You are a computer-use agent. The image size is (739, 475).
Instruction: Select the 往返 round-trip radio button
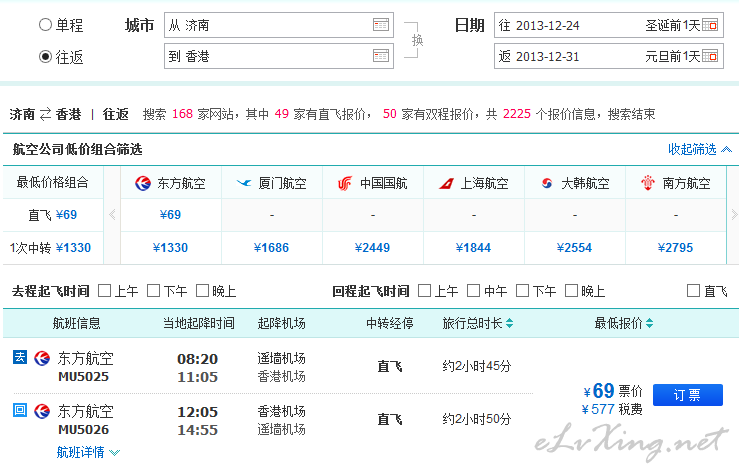click(45, 57)
